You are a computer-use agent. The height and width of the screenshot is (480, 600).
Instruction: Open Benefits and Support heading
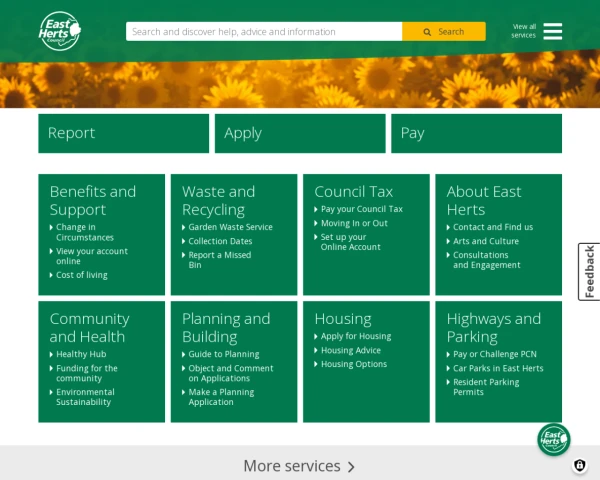click(x=93, y=201)
